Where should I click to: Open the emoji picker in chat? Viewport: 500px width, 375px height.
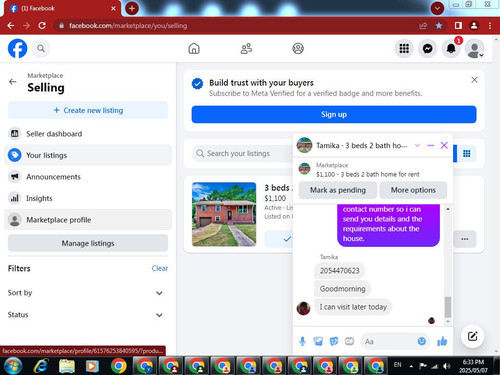coord(422,341)
